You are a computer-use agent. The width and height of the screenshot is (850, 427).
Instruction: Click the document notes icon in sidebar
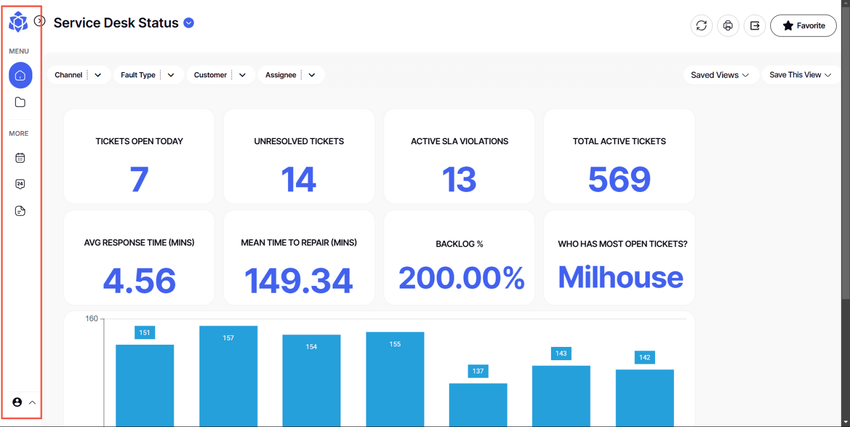point(20,211)
